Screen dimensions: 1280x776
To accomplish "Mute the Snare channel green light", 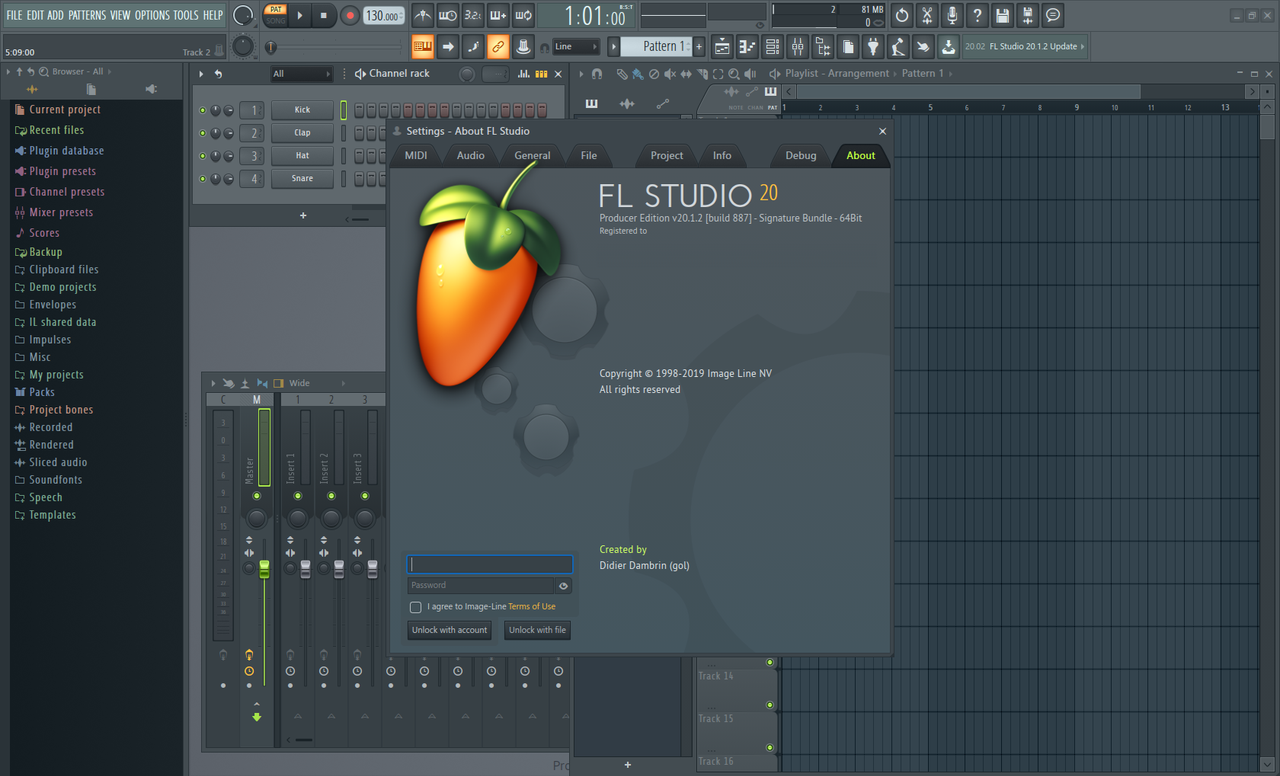I will tap(203, 179).
